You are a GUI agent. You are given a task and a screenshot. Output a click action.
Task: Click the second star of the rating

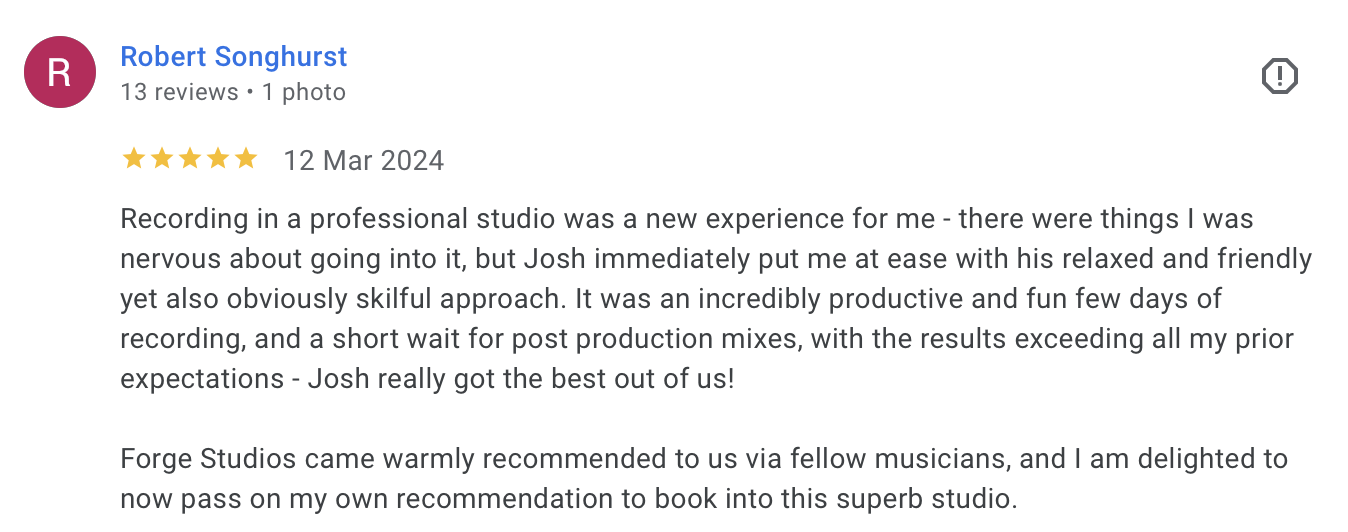(161, 159)
